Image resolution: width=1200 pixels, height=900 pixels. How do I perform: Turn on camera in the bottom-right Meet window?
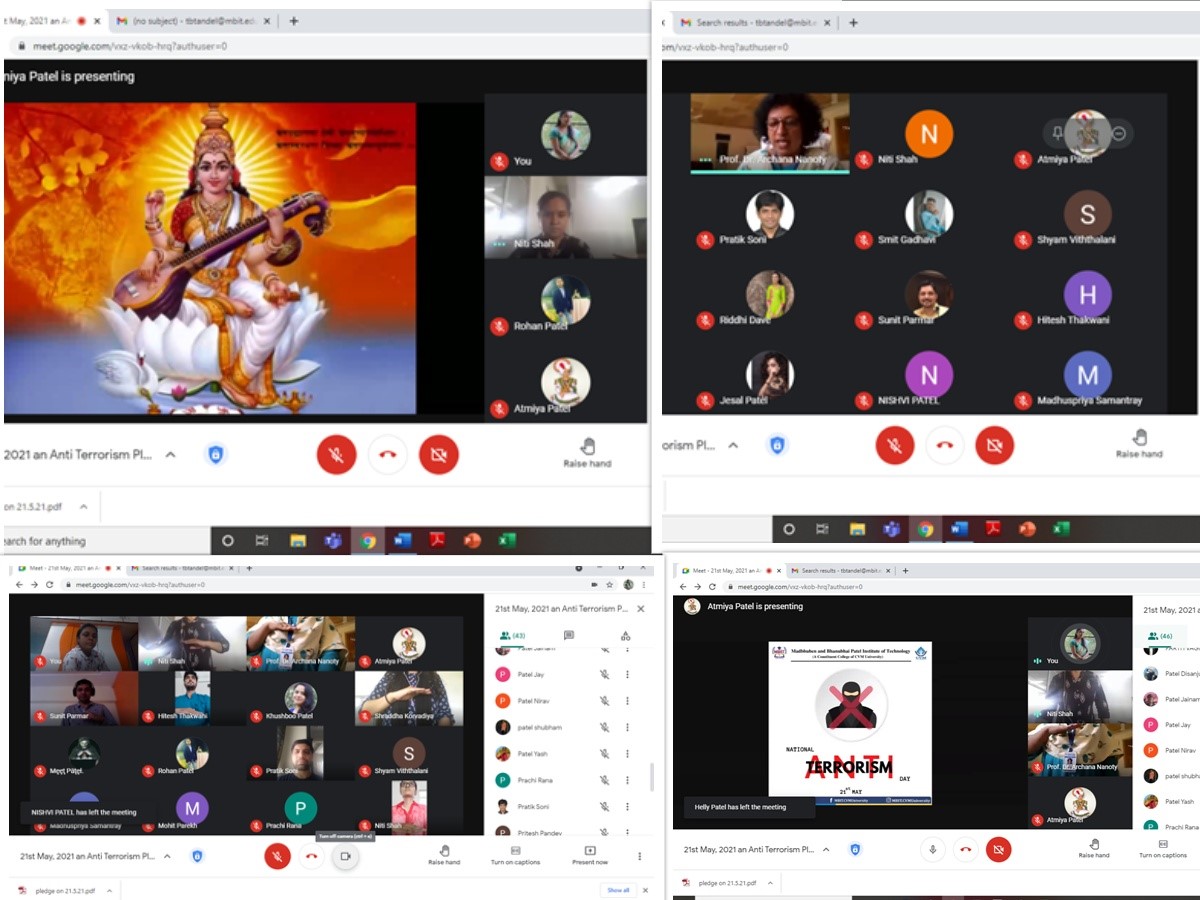click(997, 850)
